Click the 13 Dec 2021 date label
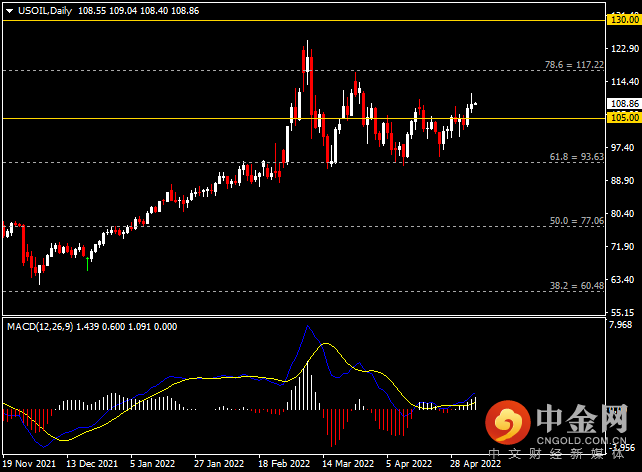The width and height of the screenshot is (642, 472). [x=92, y=464]
